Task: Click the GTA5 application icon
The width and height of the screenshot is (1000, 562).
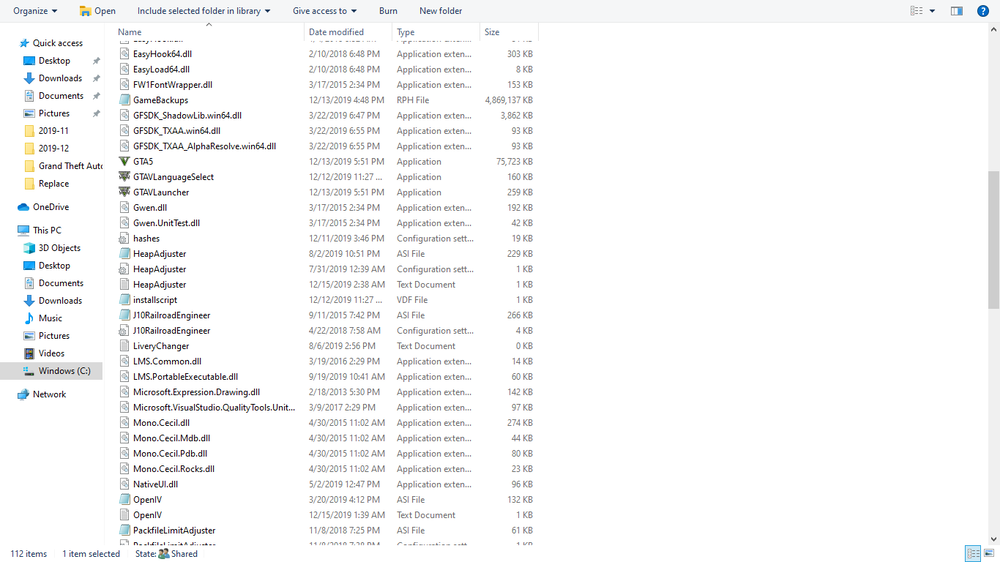Action: point(124,161)
